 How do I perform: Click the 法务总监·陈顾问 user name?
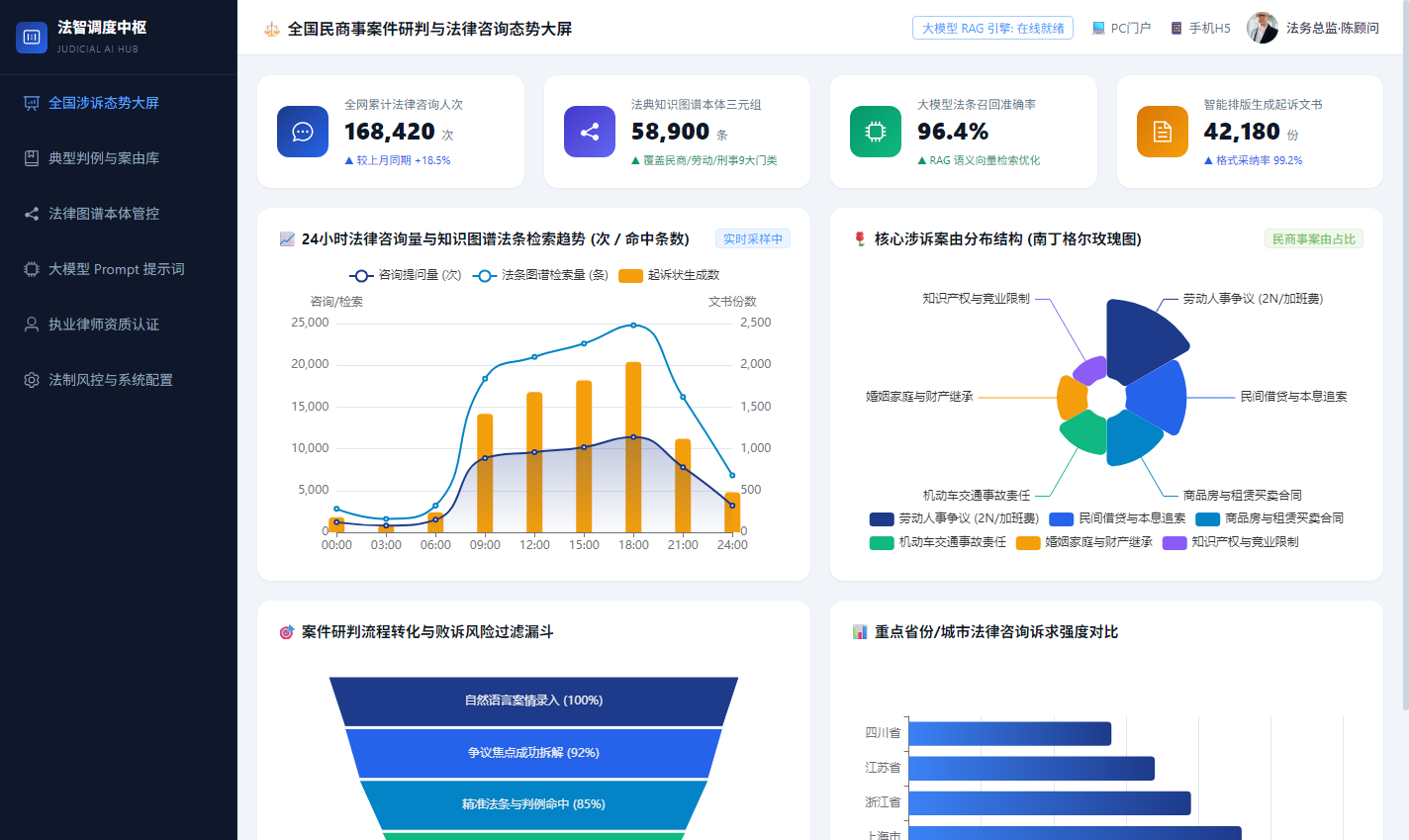coord(1333,29)
